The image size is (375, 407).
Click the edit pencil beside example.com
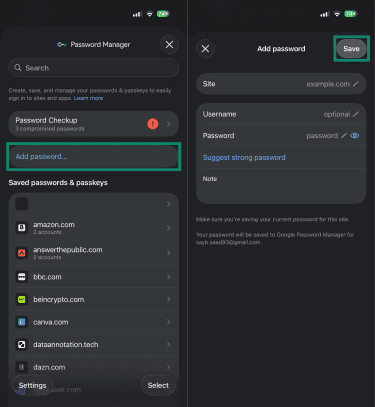click(356, 84)
